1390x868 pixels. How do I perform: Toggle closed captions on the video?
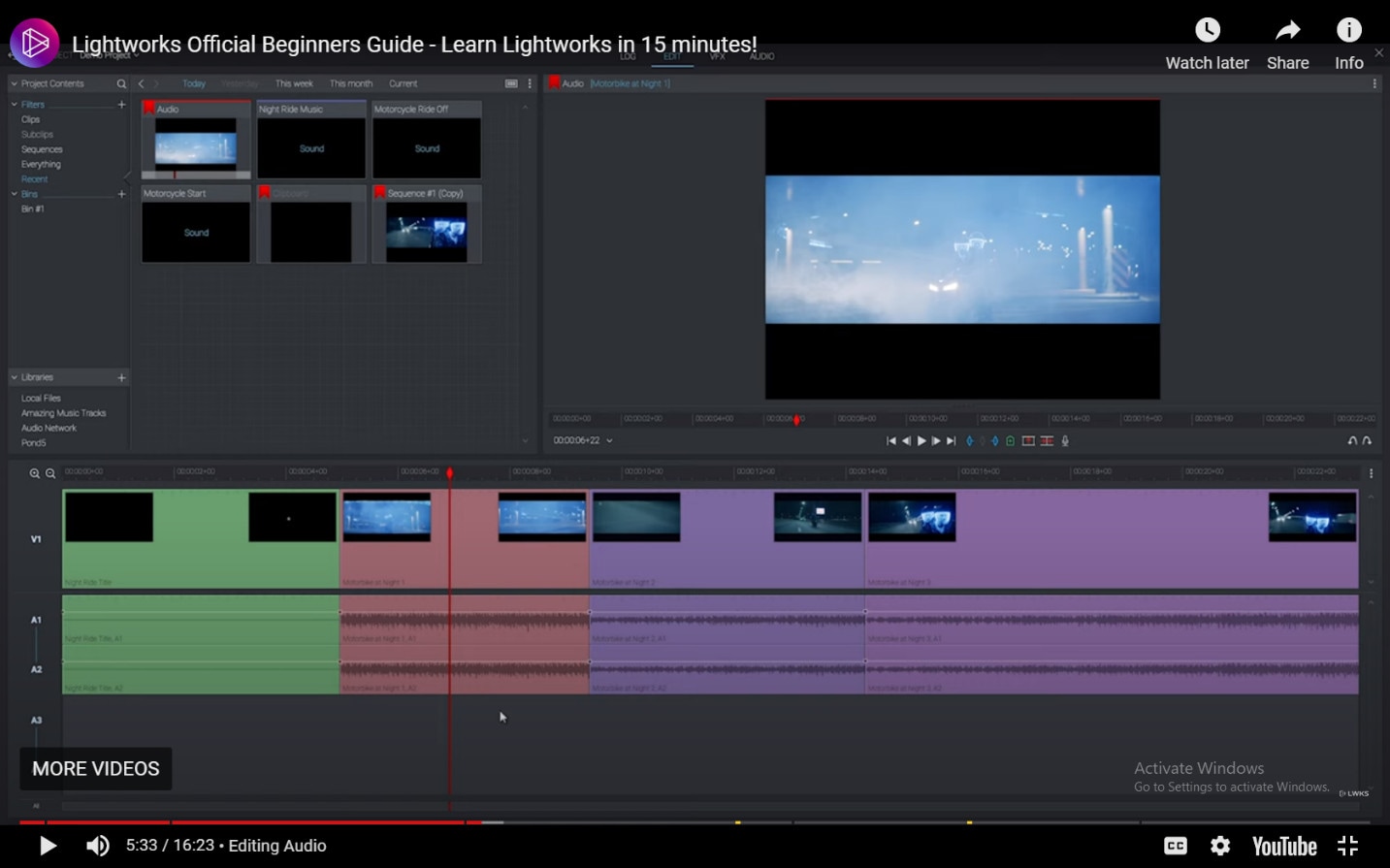coord(1176,846)
